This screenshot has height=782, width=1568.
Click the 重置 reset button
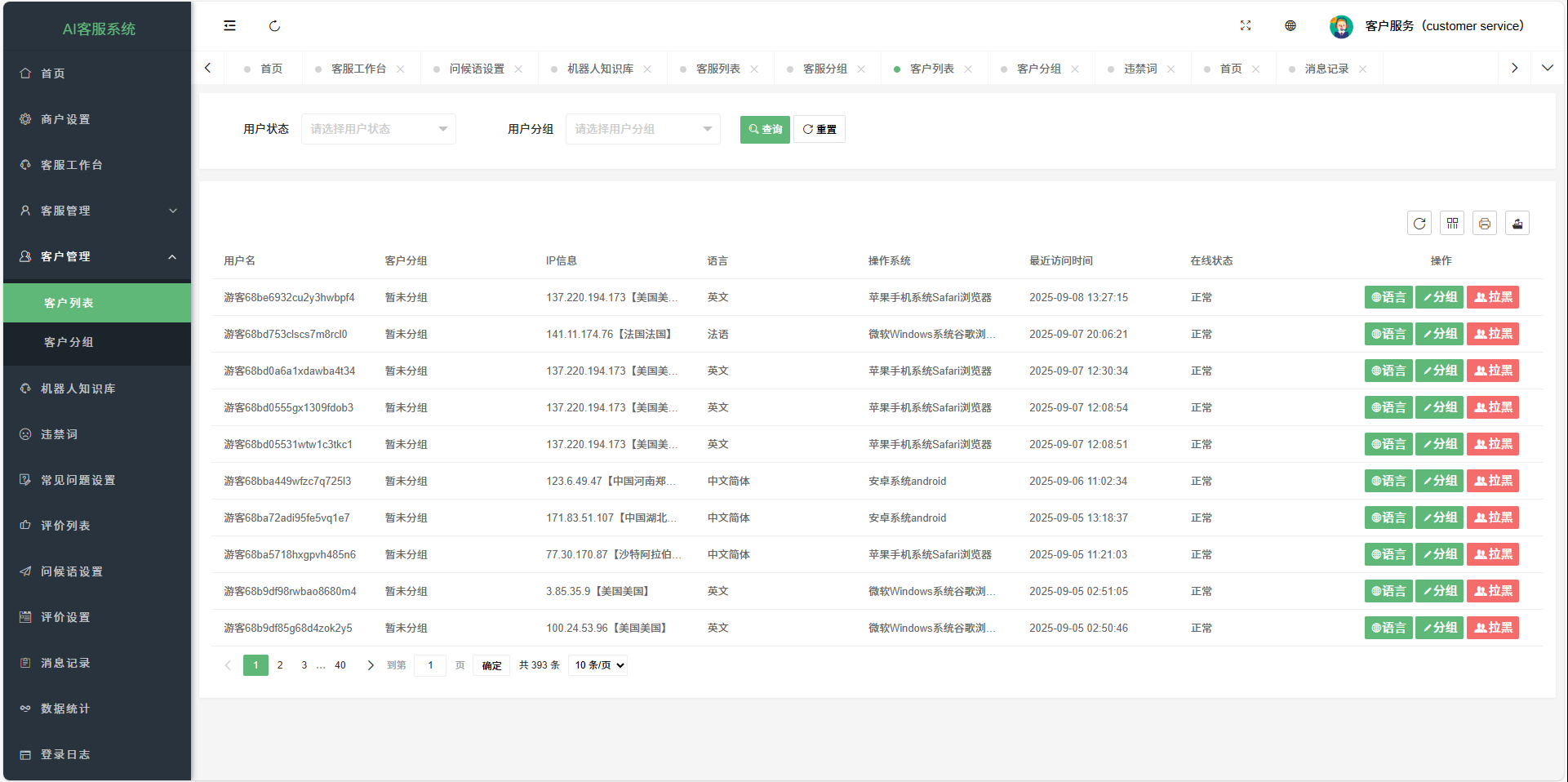(x=820, y=130)
